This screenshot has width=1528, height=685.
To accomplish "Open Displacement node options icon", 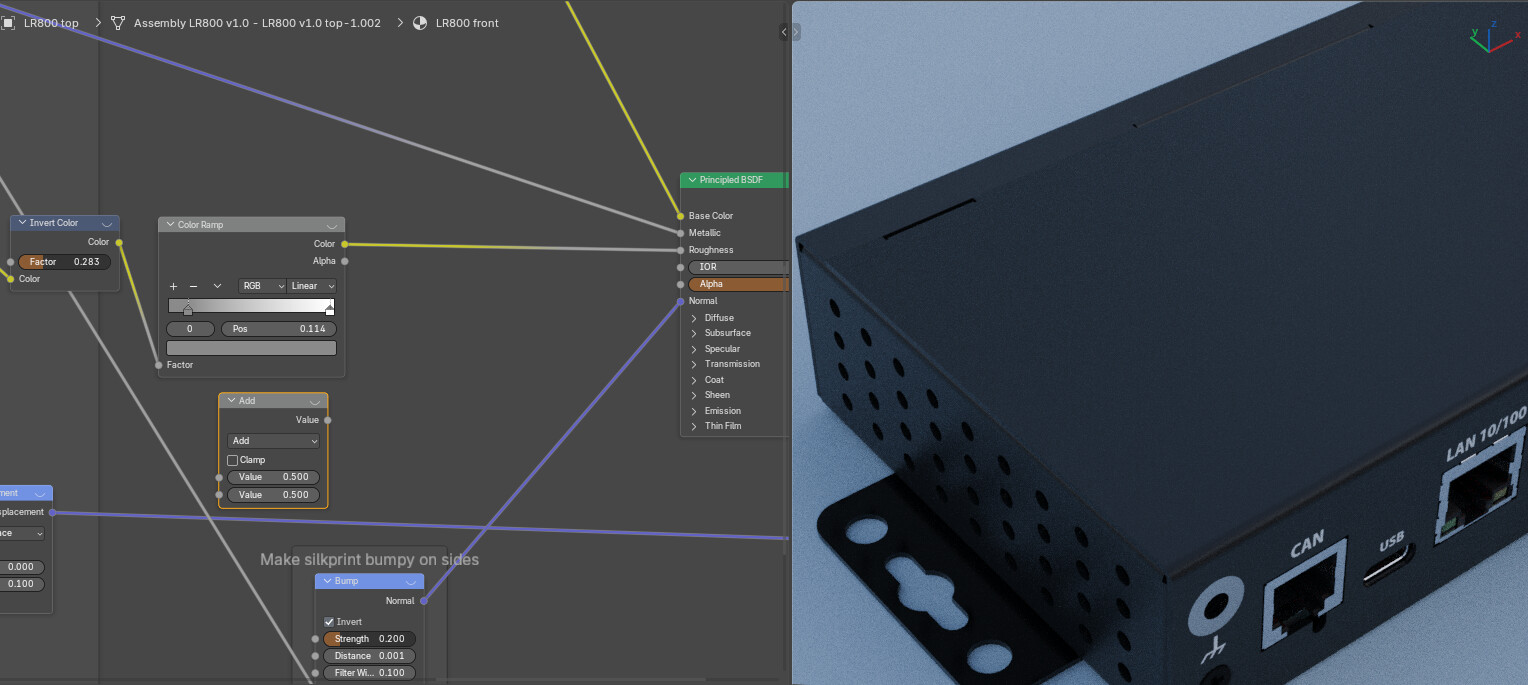I will (x=40, y=494).
